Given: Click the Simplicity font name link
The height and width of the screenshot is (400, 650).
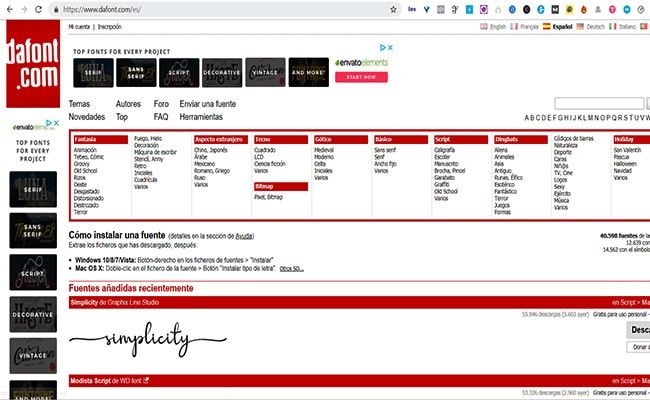Looking at the screenshot, I should (84, 302).
